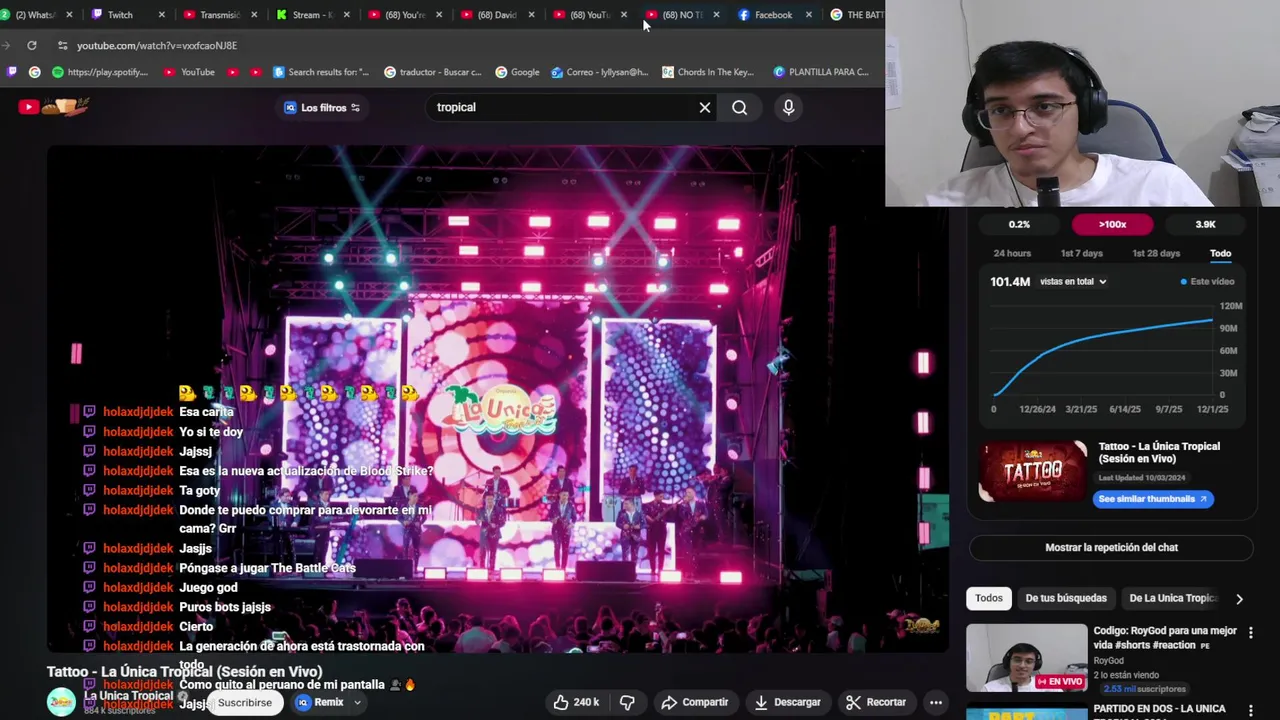This screenshot has height=720, width=1280.
Task: Select the '1st 7 days' stats range
Action: click(x=1081, y=253)
